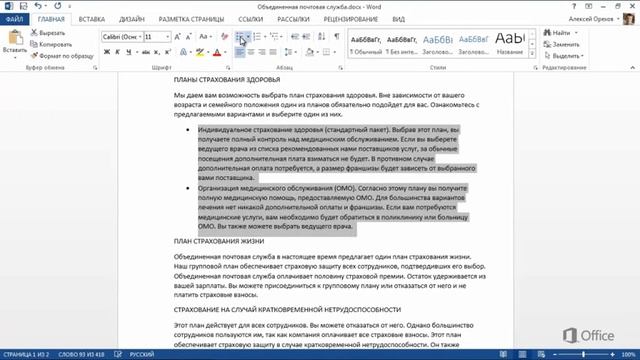The width and height of the screenshot is (640, 360).
Task: Apply the Без интервала style
Action: 402,44
